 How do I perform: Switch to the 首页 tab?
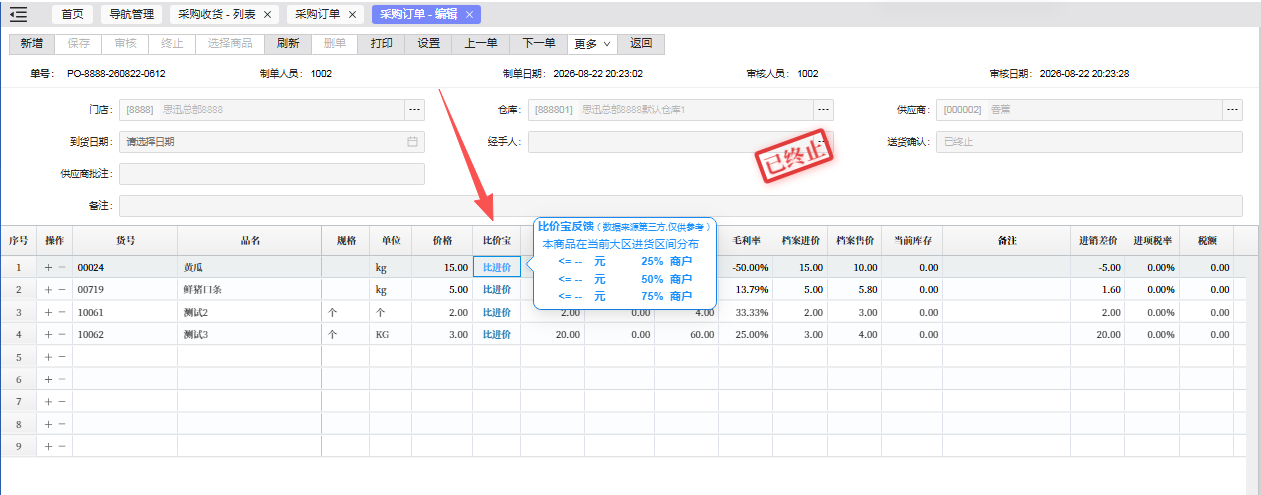click(x=72, y=15)
